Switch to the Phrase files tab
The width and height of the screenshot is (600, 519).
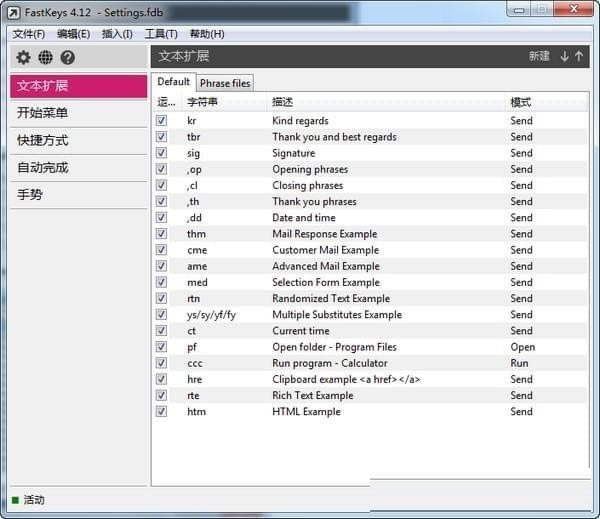(x=225, y=82)
